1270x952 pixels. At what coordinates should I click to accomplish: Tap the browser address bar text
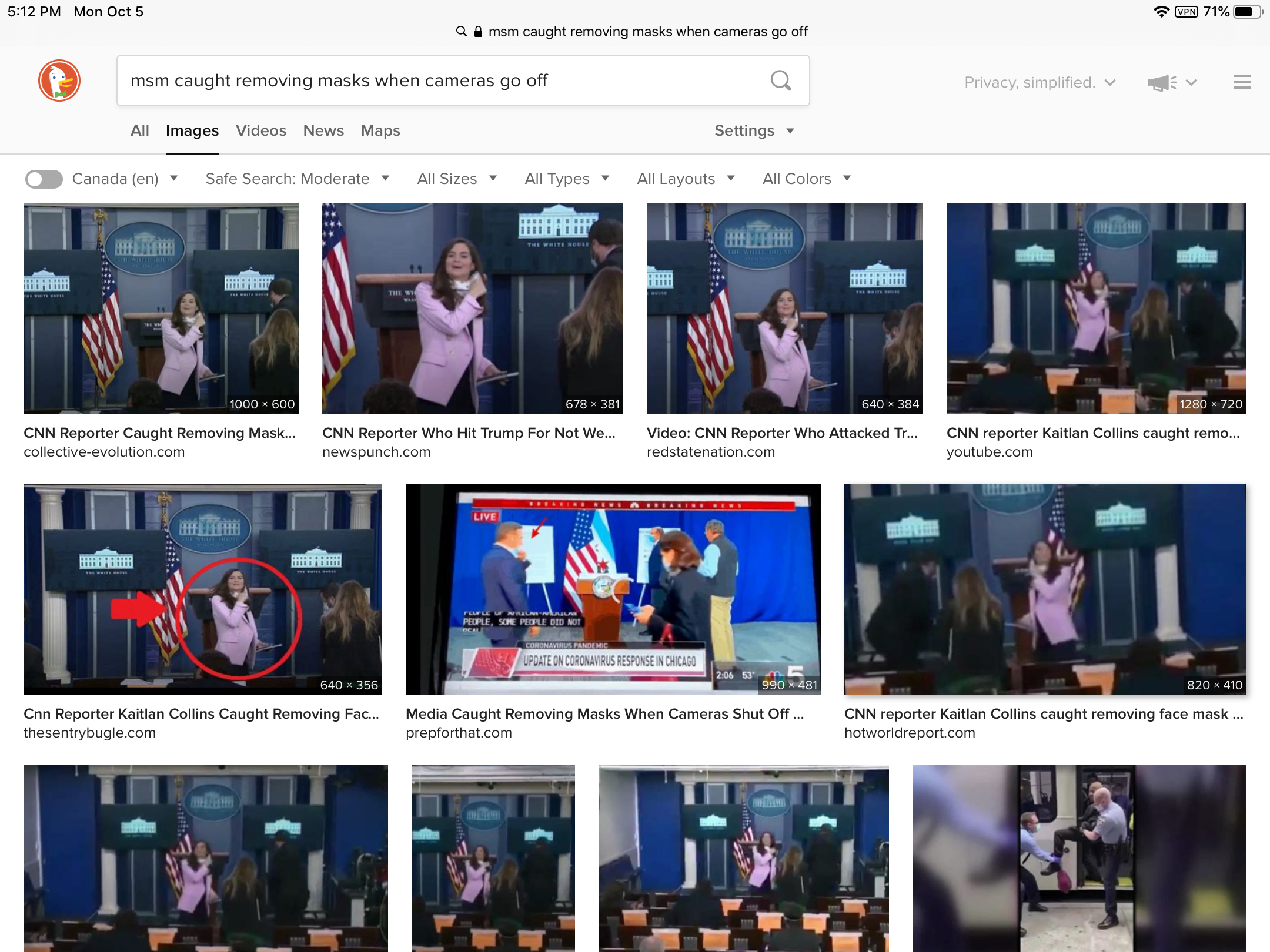pyautogui.click(x=648, y=31)
